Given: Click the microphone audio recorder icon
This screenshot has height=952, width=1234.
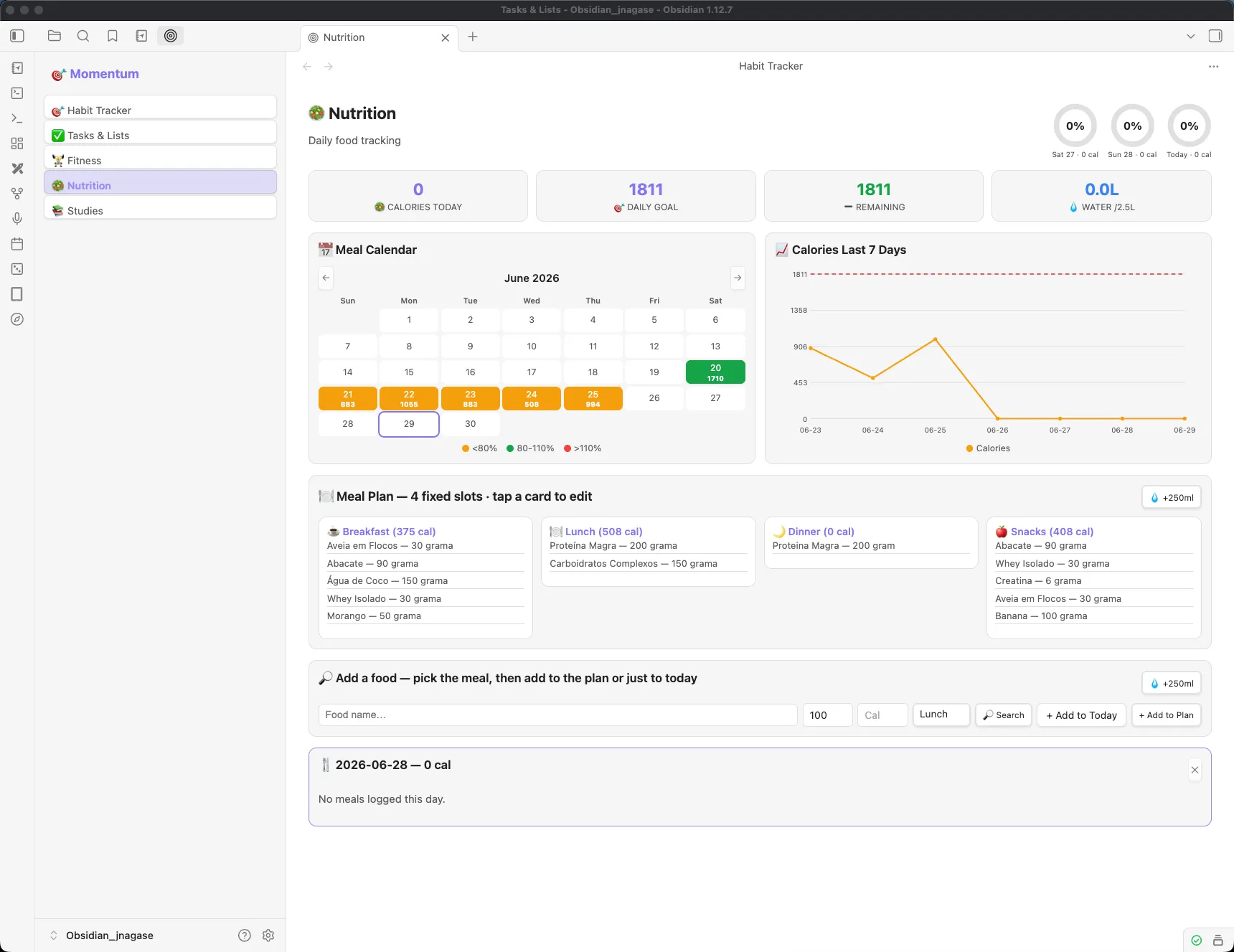Looking at the screenshot, I should [17, 219].
